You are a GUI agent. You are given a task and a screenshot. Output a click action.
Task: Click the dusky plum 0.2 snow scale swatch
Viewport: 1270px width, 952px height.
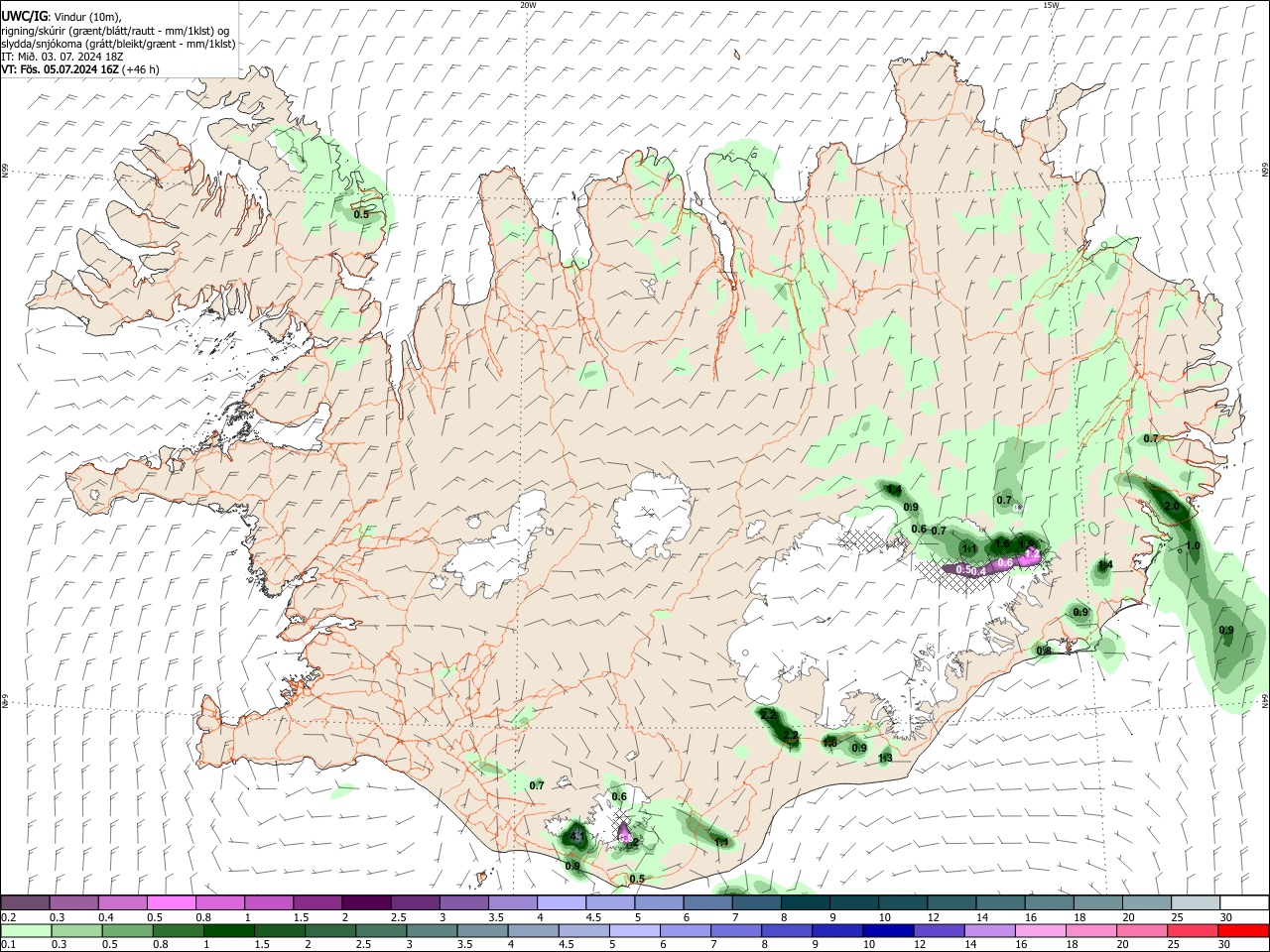(25, 903)
